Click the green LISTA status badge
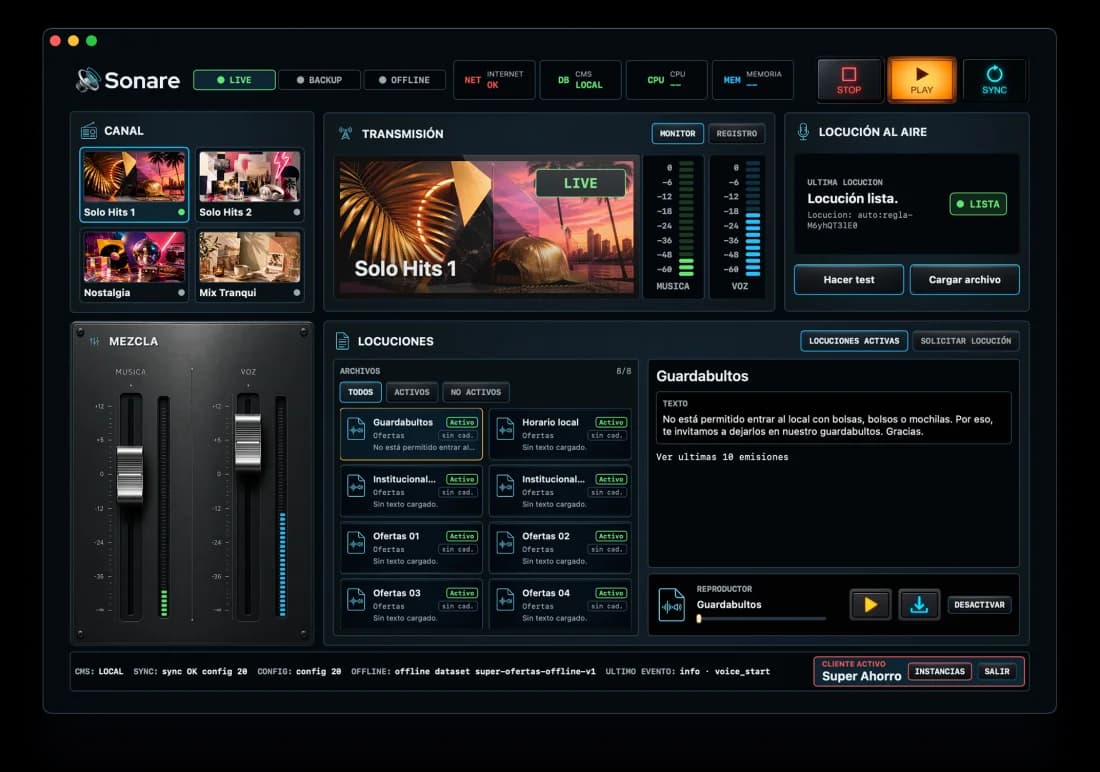Screen dimensions: 1100x772 tap(978, 204)
